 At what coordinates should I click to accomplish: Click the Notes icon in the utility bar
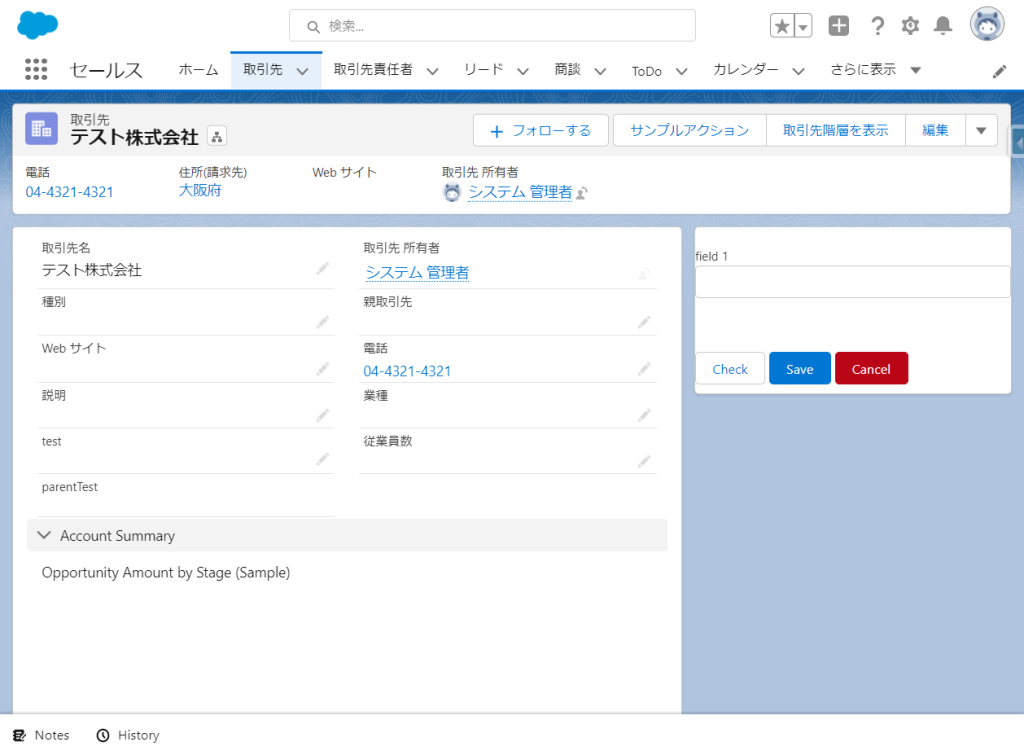20,735
